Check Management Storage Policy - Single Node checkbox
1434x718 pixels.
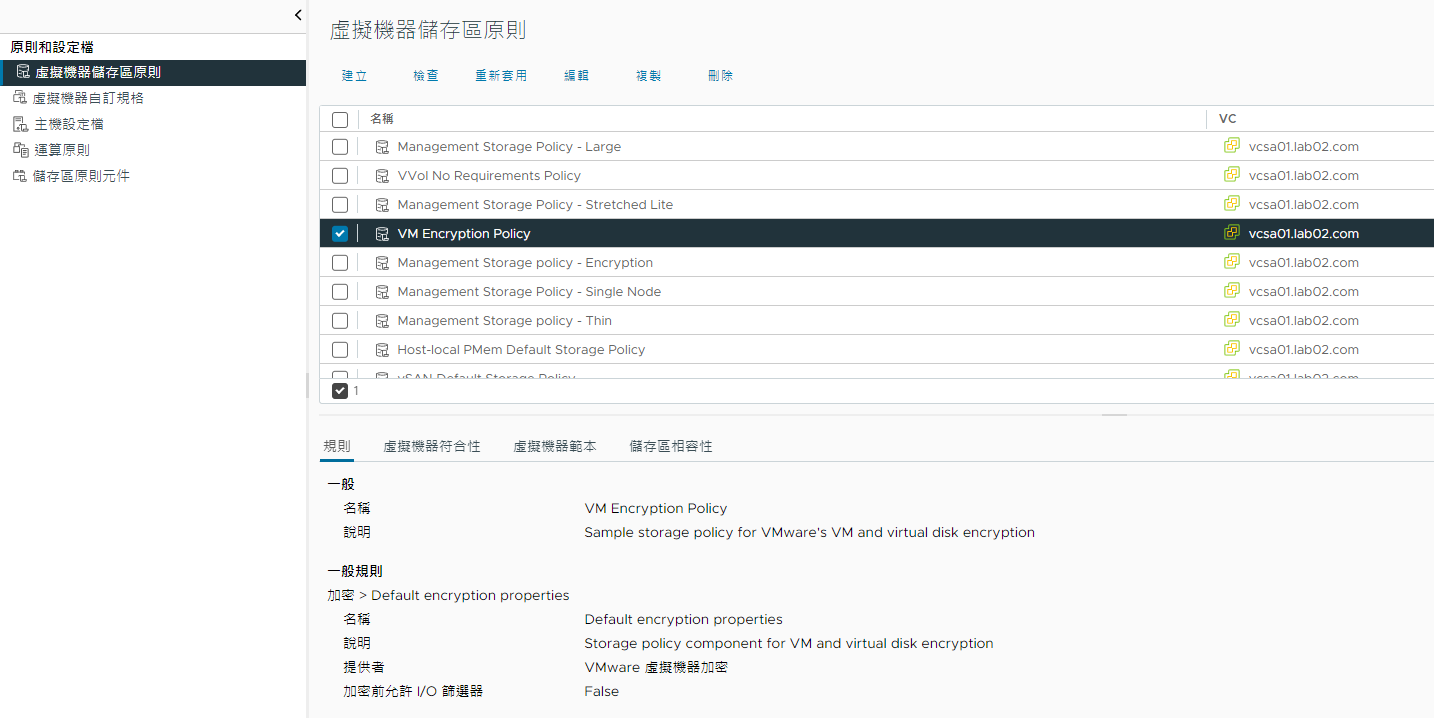coord(340,292)
